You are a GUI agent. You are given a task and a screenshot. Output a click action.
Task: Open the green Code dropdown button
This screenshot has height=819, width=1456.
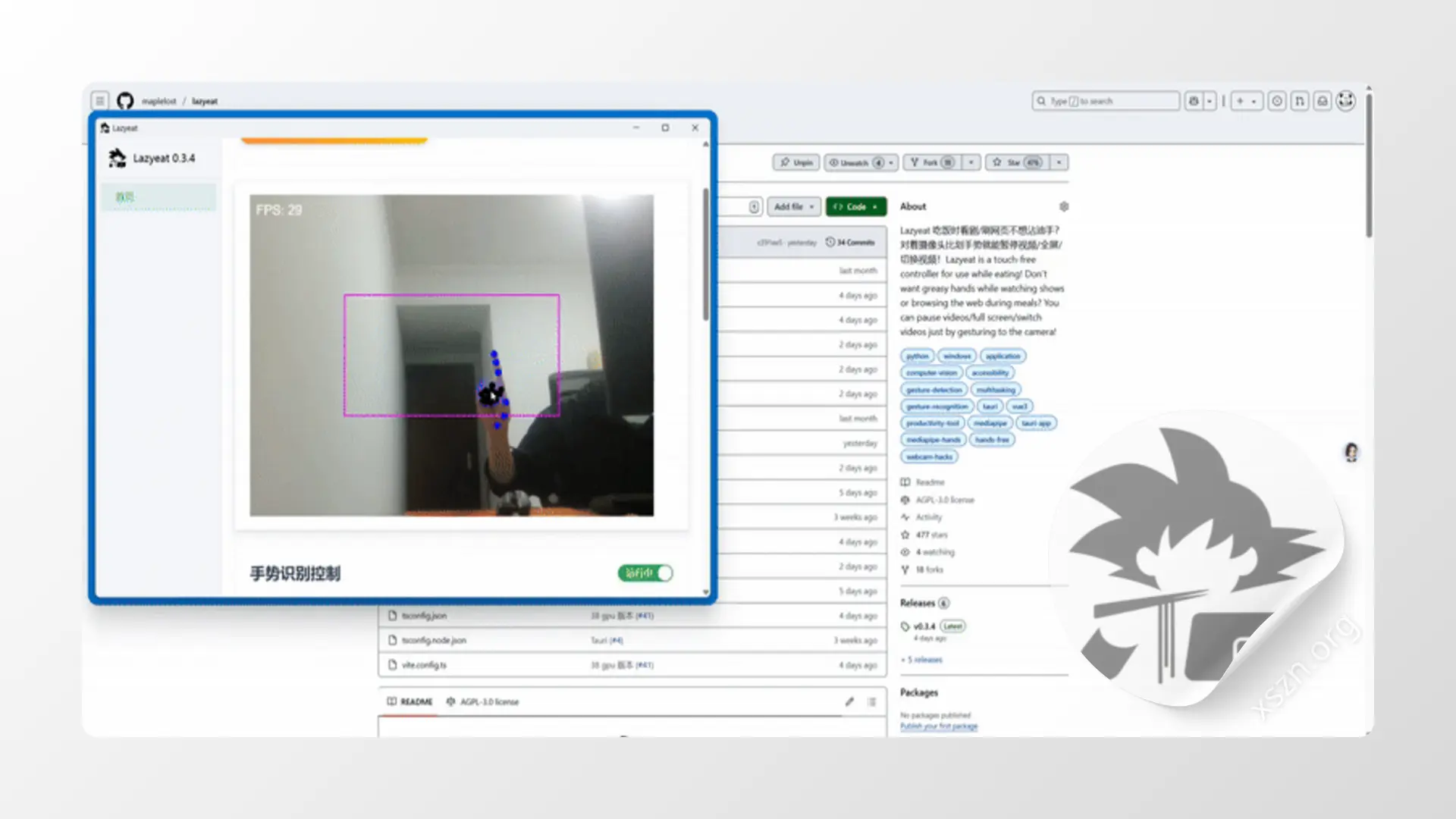click(x=856, y=206)
